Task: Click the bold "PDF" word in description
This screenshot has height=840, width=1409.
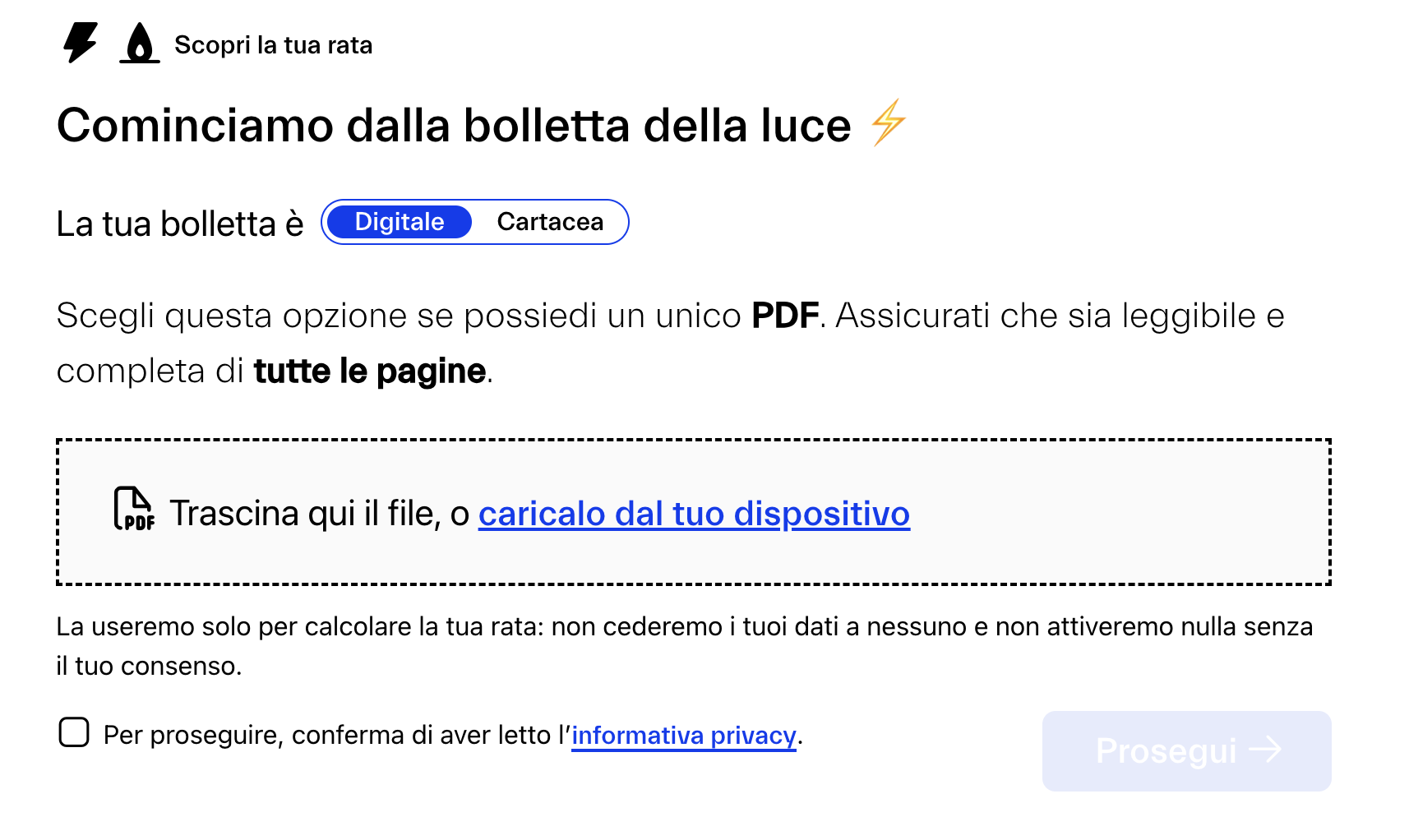Action: [x=784, y=316]
